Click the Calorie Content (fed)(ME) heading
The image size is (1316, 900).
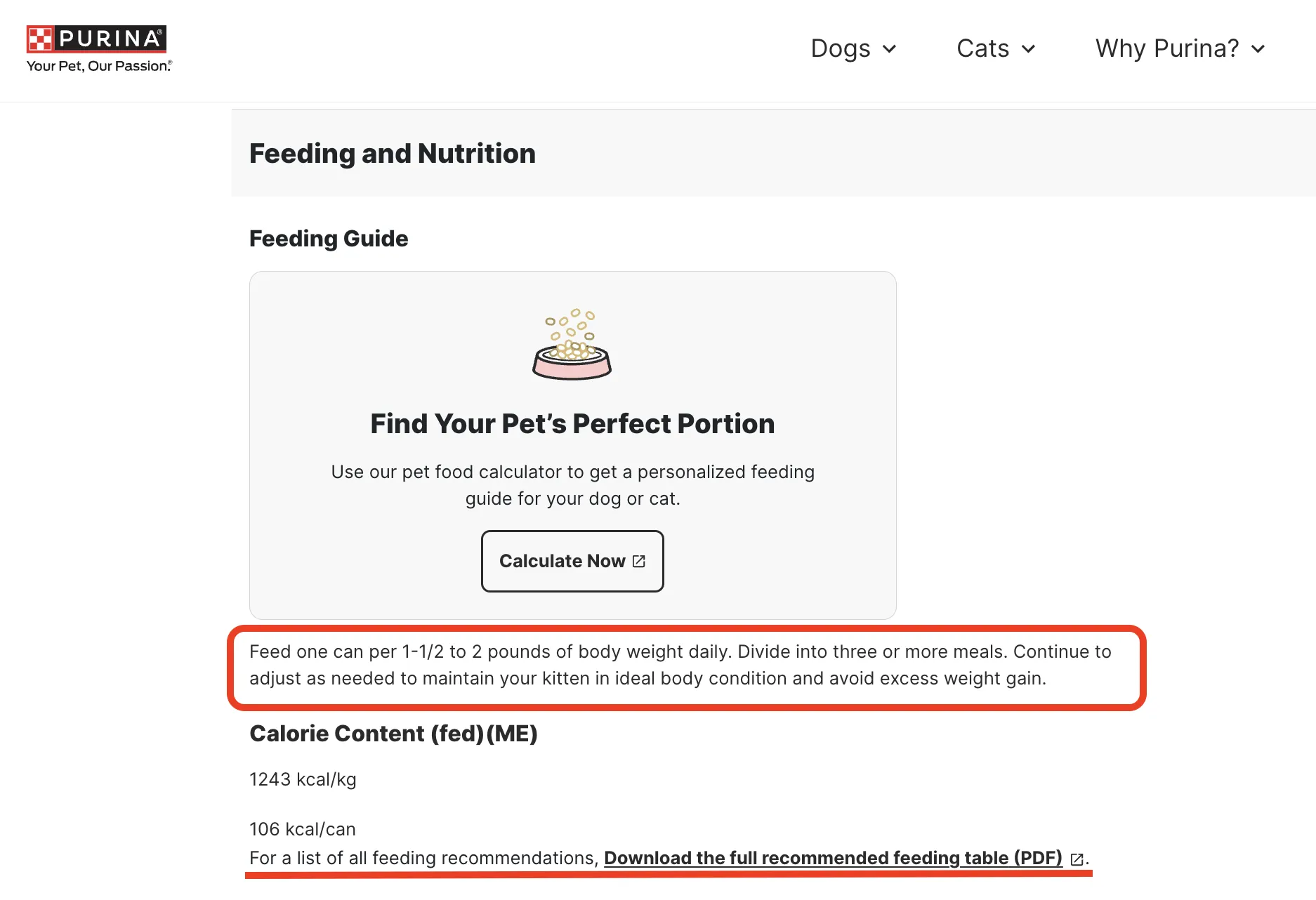click(393, 734)
